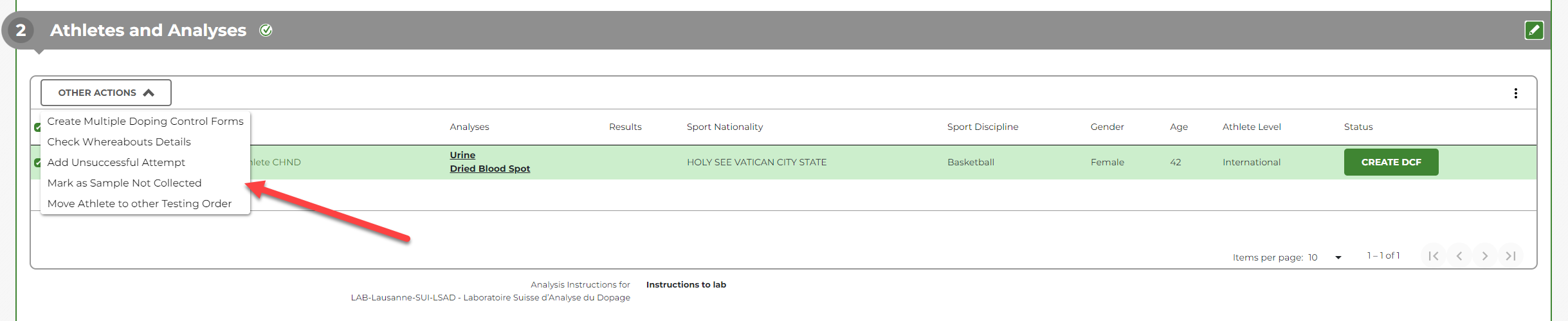Jump to the last page arrow
The image size is (1568, 321).
1511,256
